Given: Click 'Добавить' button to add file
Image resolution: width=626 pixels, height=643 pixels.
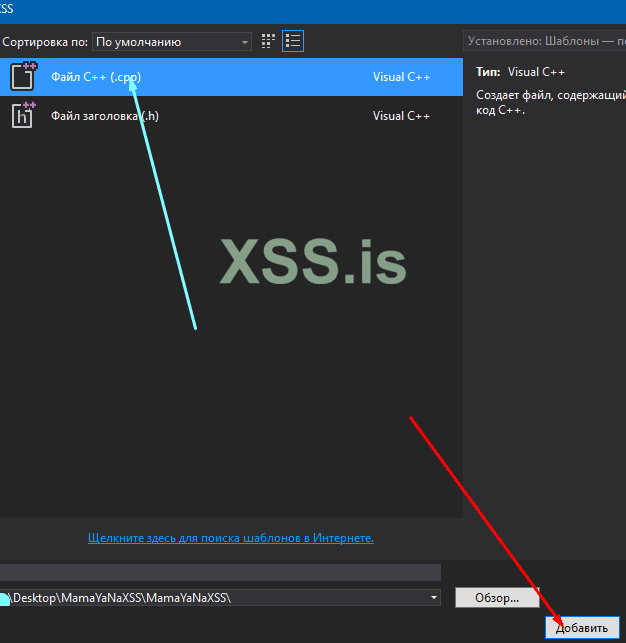Looking at the screenshot, I should click(582, 628).
